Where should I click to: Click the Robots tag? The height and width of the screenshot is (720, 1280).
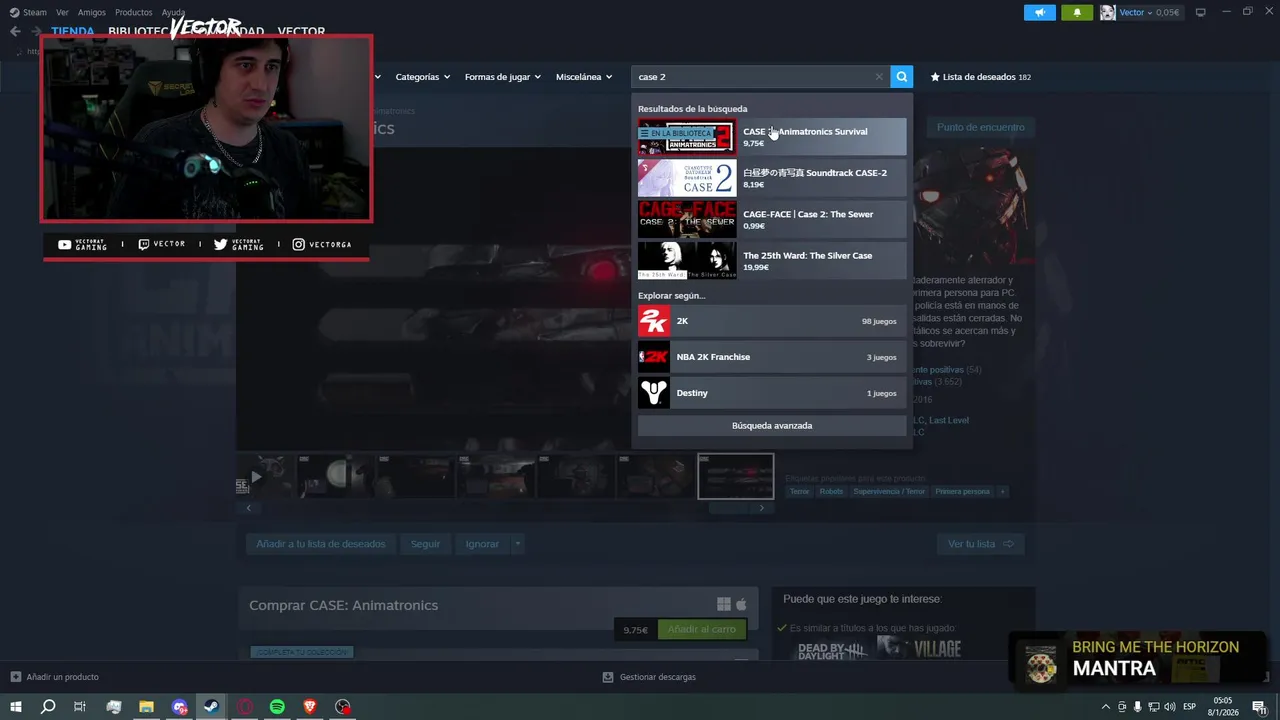831,492
